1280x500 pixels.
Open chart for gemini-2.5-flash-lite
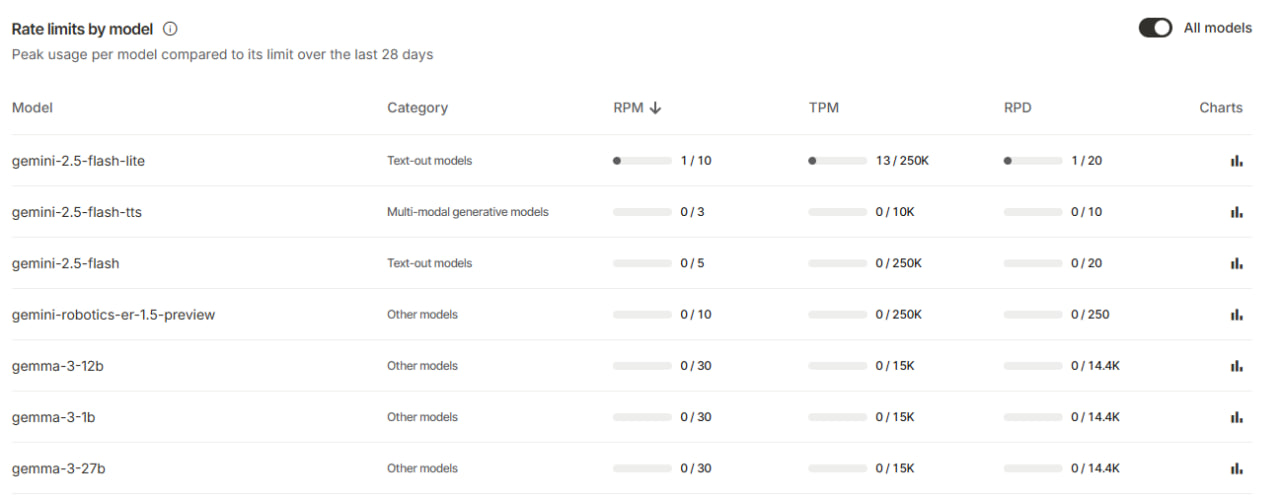(1237, 161)
